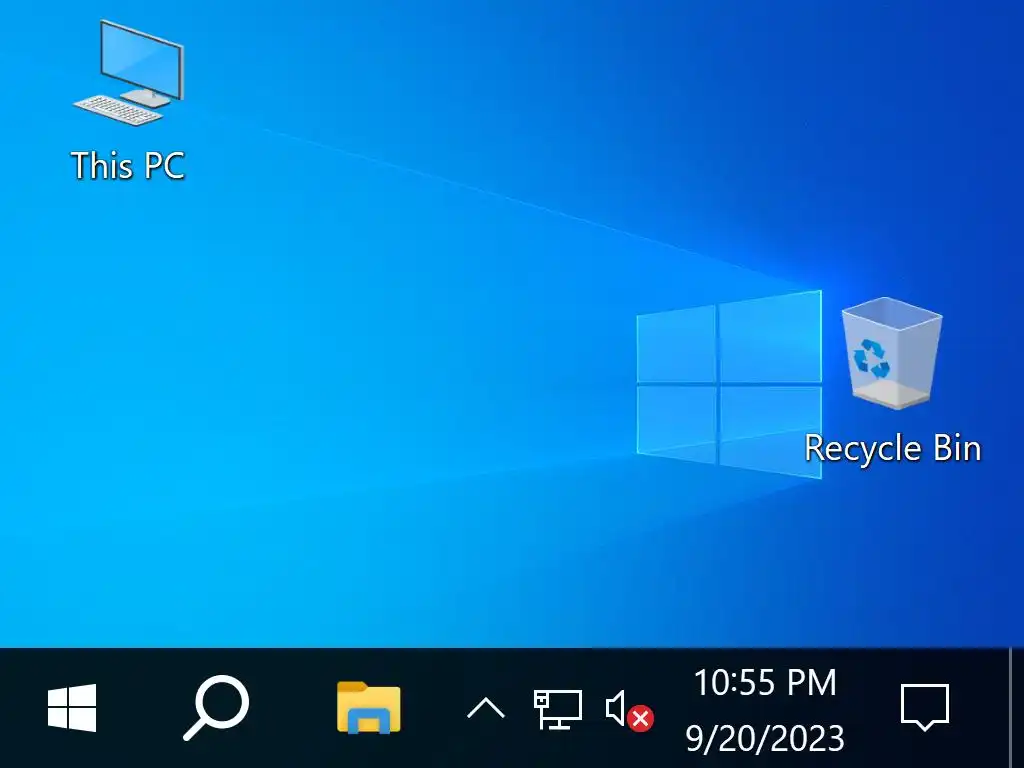
Task: Open the network status tray icon
Action: point(558,709)
